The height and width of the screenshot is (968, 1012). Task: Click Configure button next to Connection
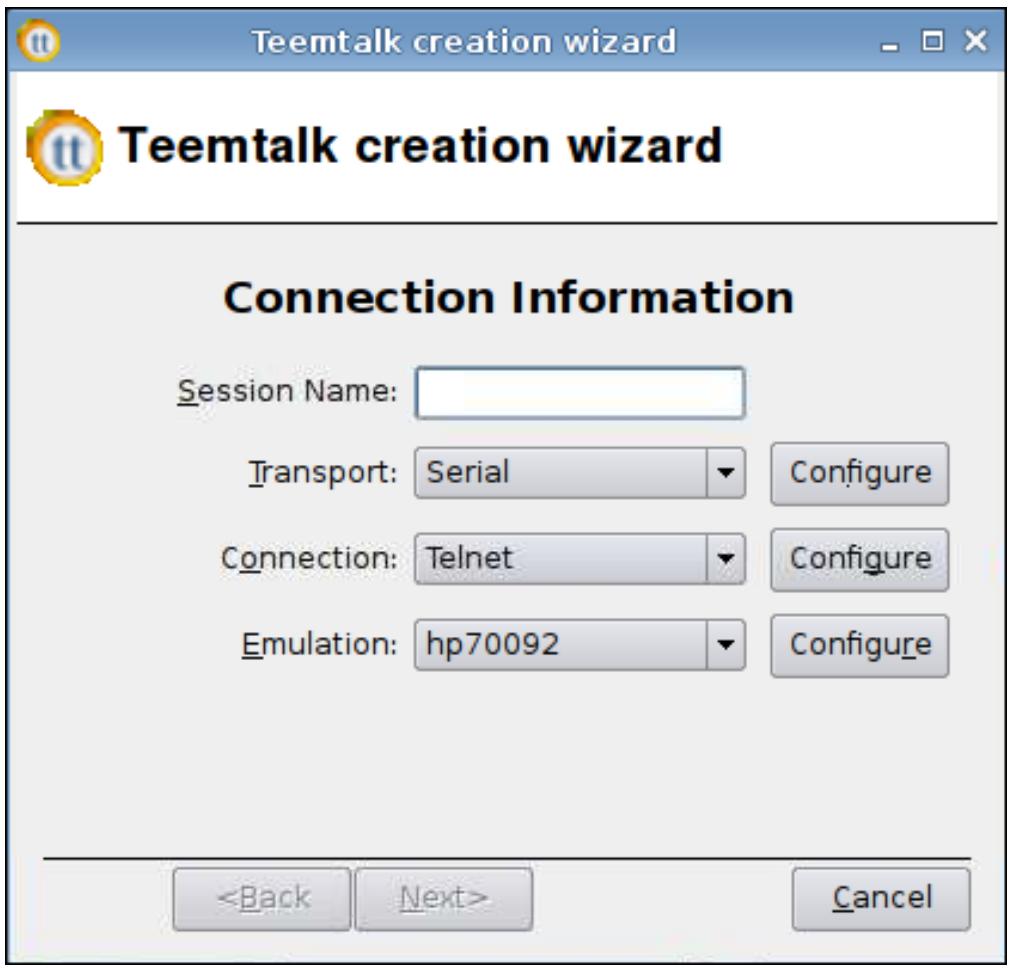(x=860, y=560)
